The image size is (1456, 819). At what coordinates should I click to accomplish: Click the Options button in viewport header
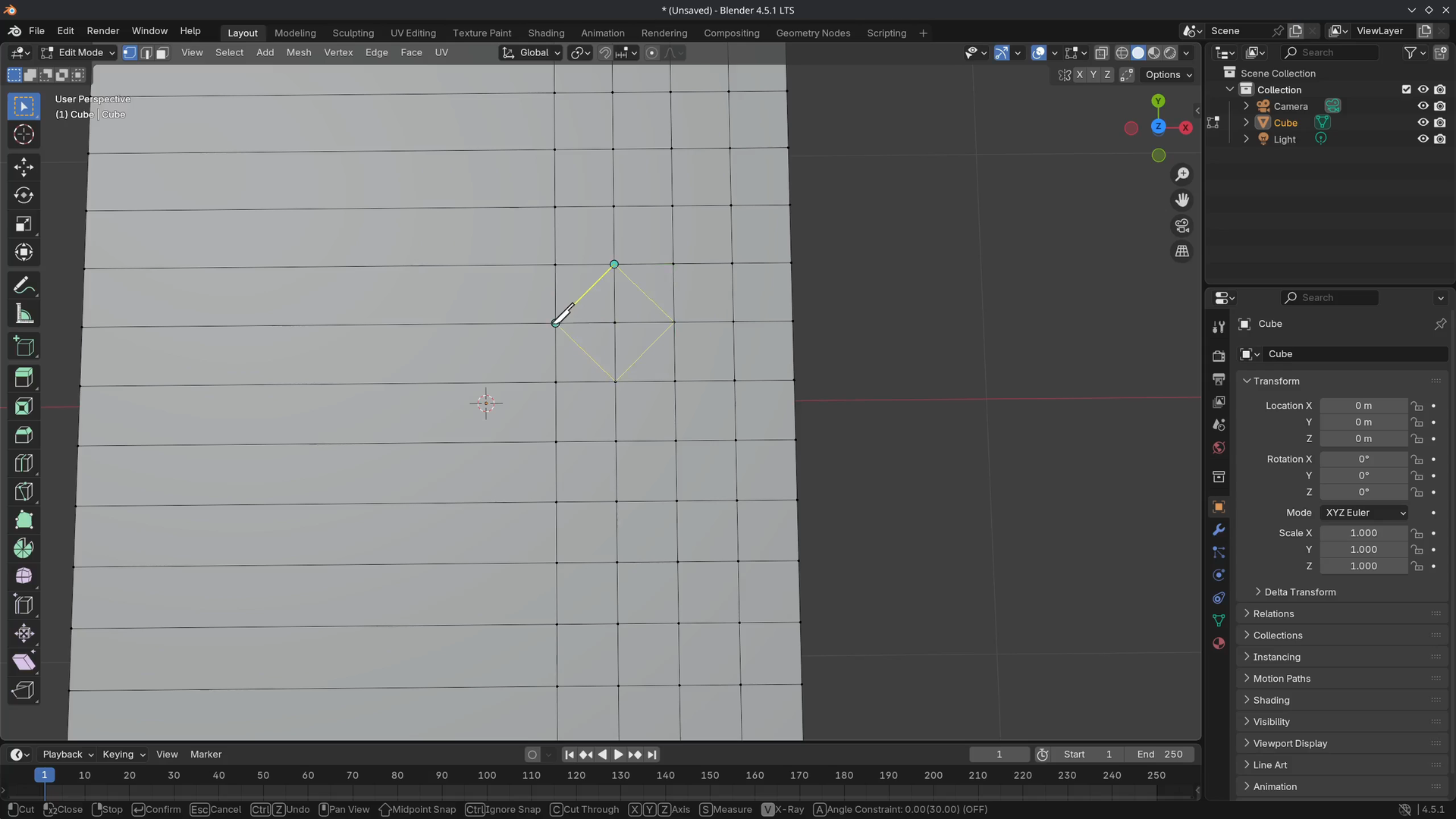(1168, 75)
